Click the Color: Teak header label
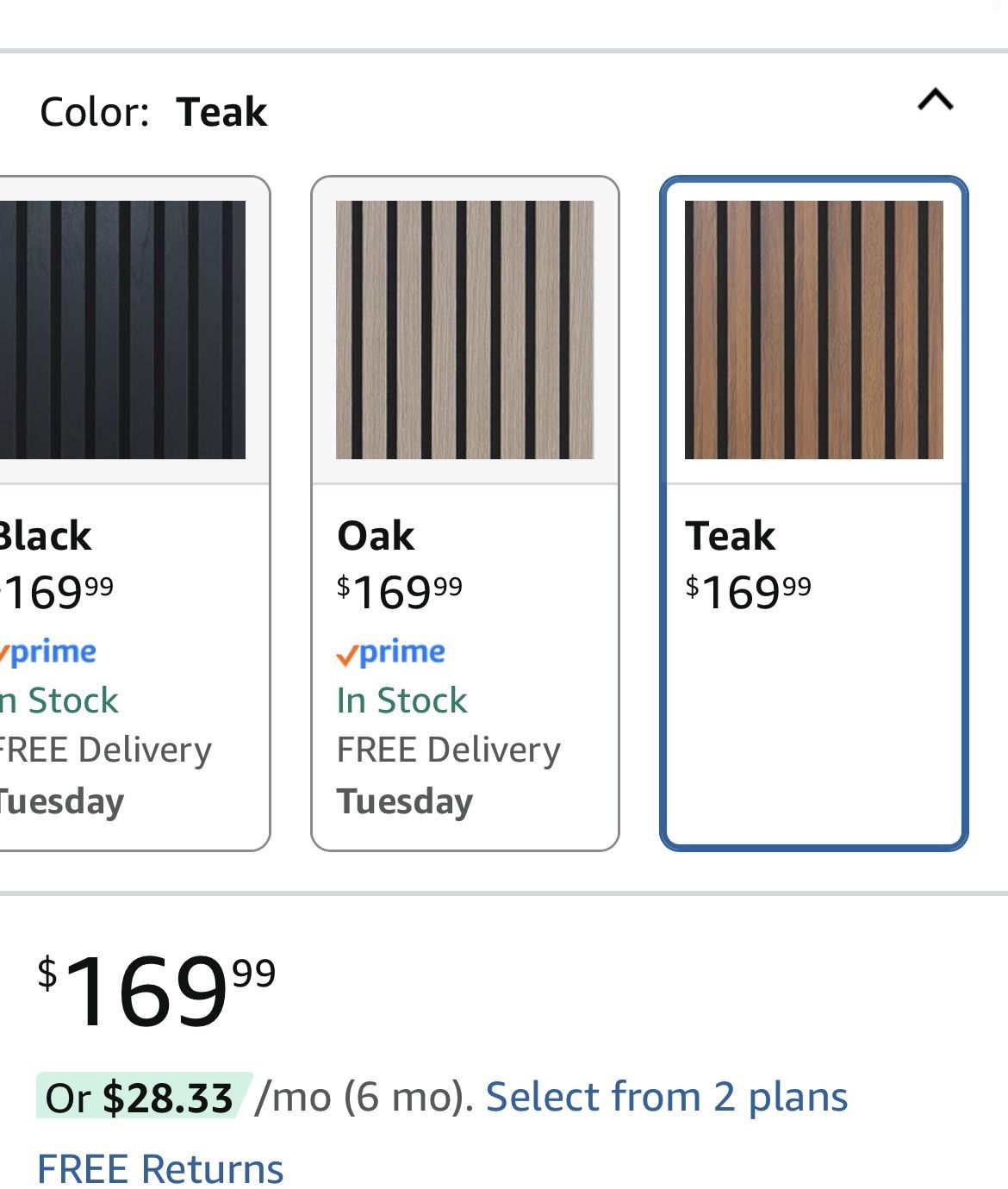The width and height of the screenshot is (1008, 1189). coord(153,112)
